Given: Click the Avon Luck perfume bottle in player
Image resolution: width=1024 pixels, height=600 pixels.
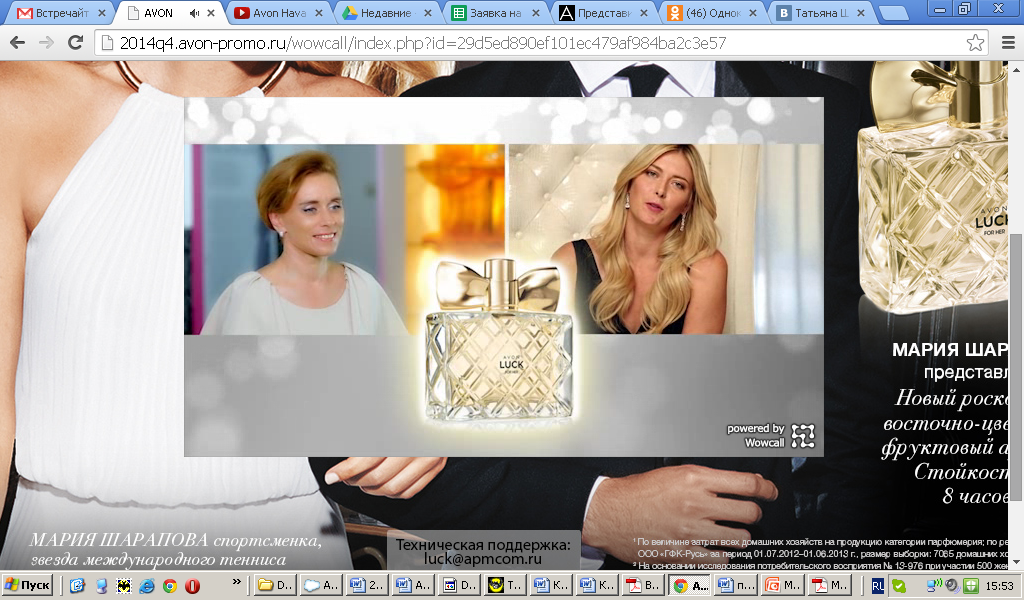Looking at the screenshot, I should tap(499, 341).
